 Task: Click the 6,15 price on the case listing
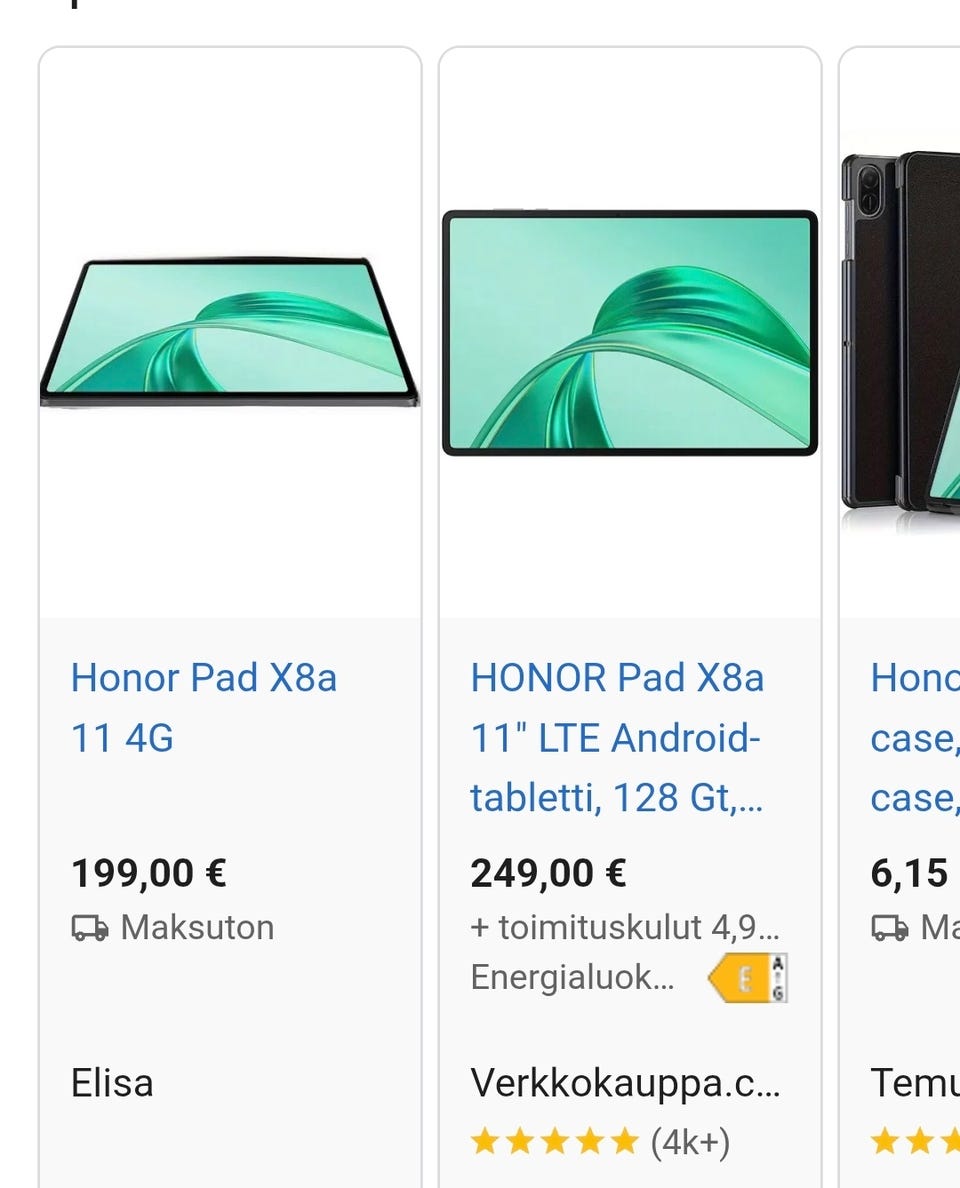pyautogui.click(x=909, y=873)
